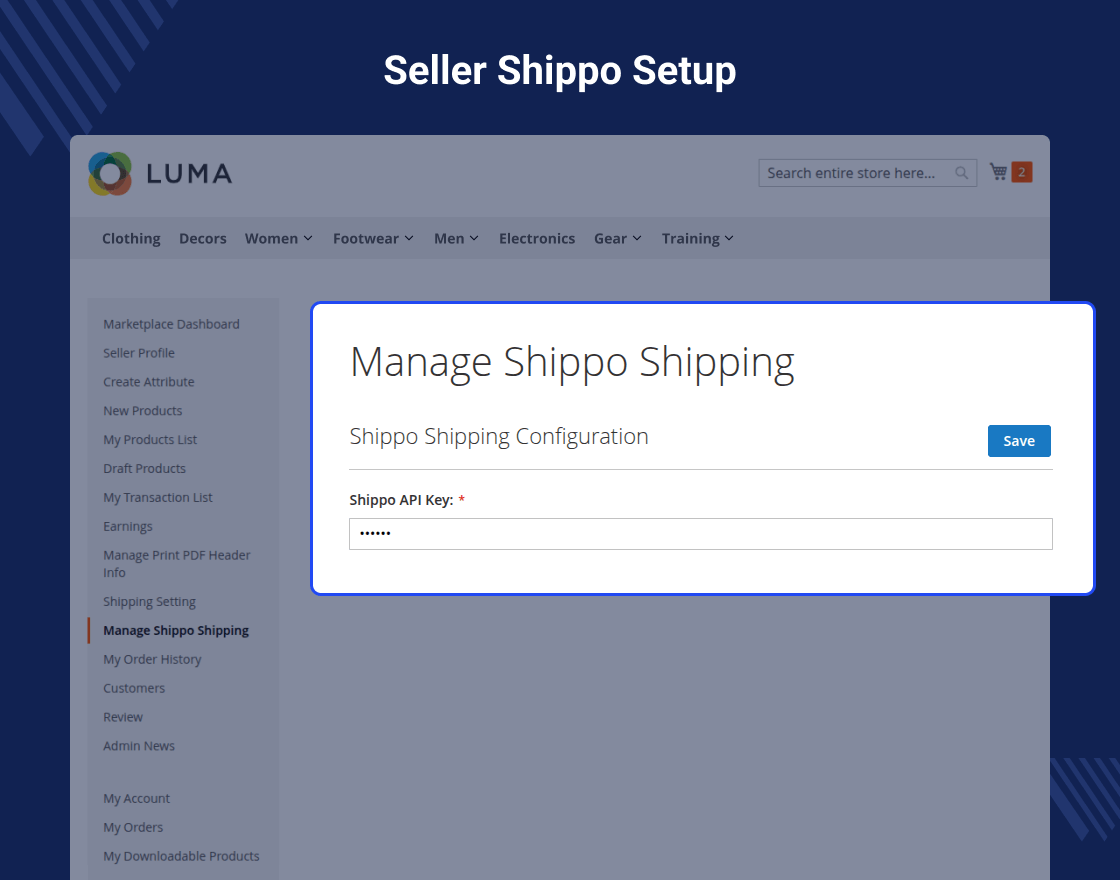
Task: Open the Clothing menu item
Action: 131,239
